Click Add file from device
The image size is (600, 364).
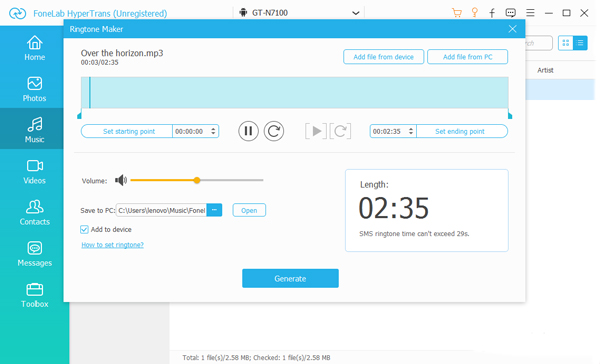[x=383, y=57]
